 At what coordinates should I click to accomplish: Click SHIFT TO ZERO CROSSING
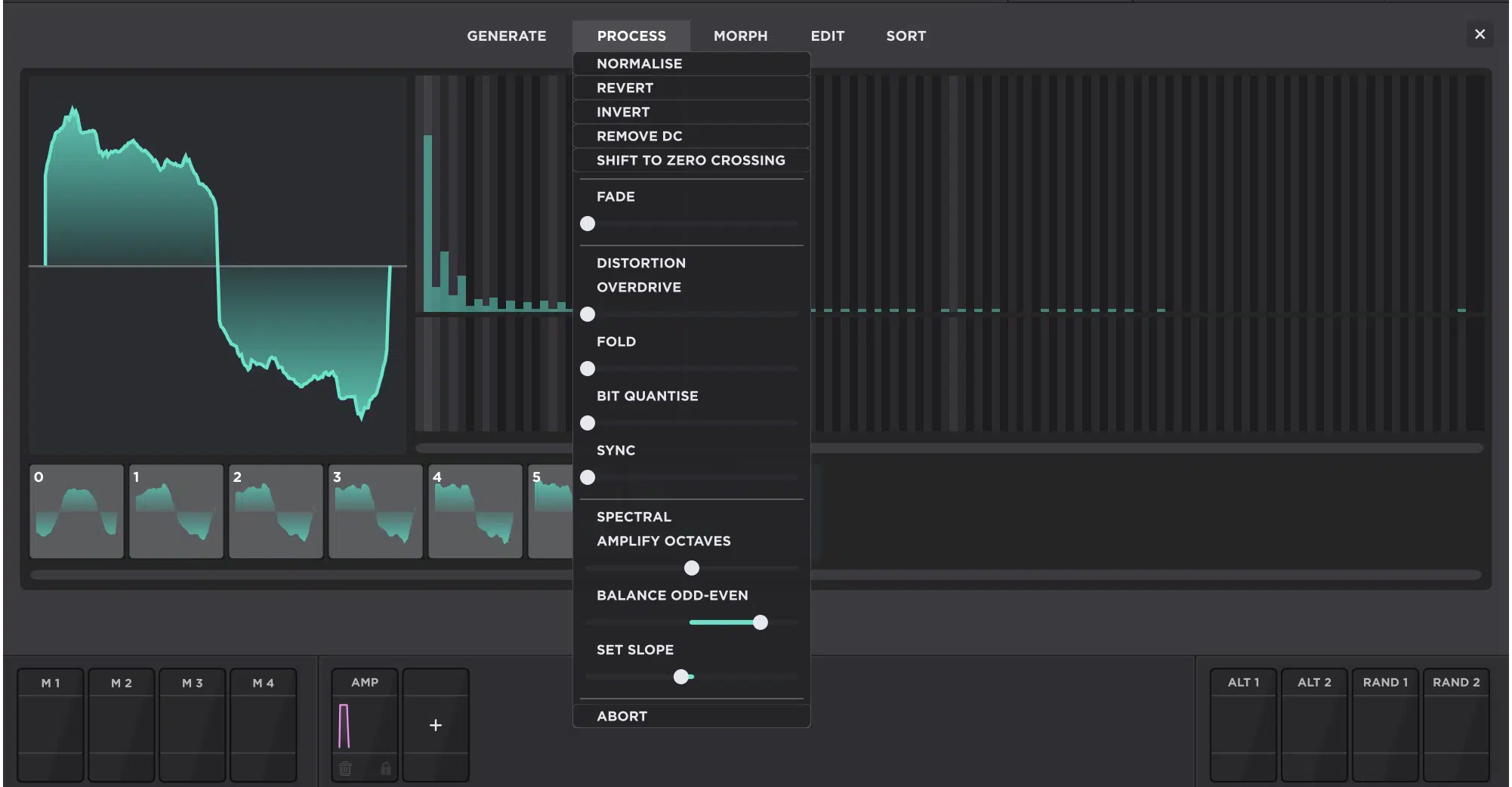[x=690, y=160]
